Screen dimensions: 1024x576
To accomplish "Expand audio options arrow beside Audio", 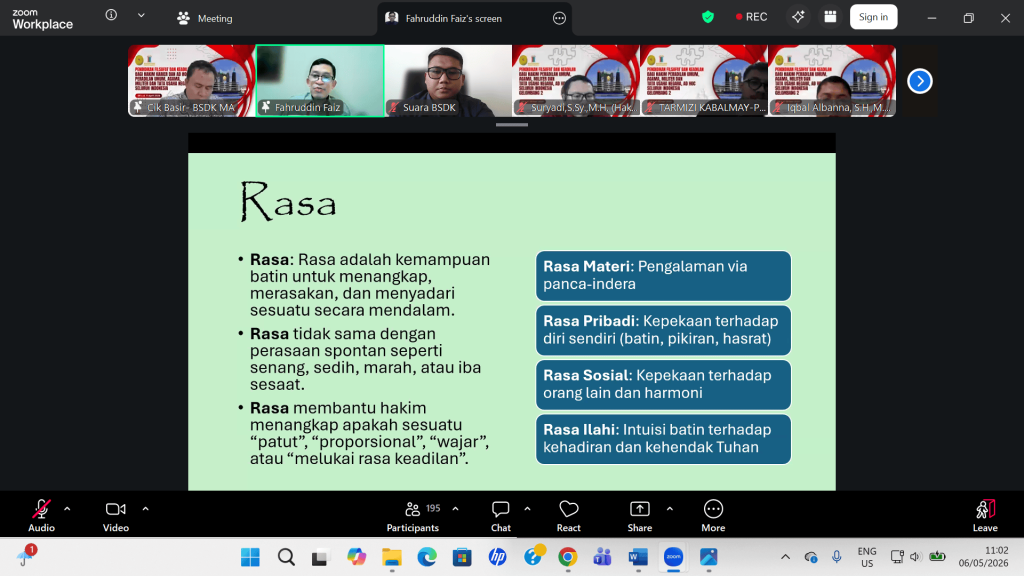I will (x=67, y=509).
